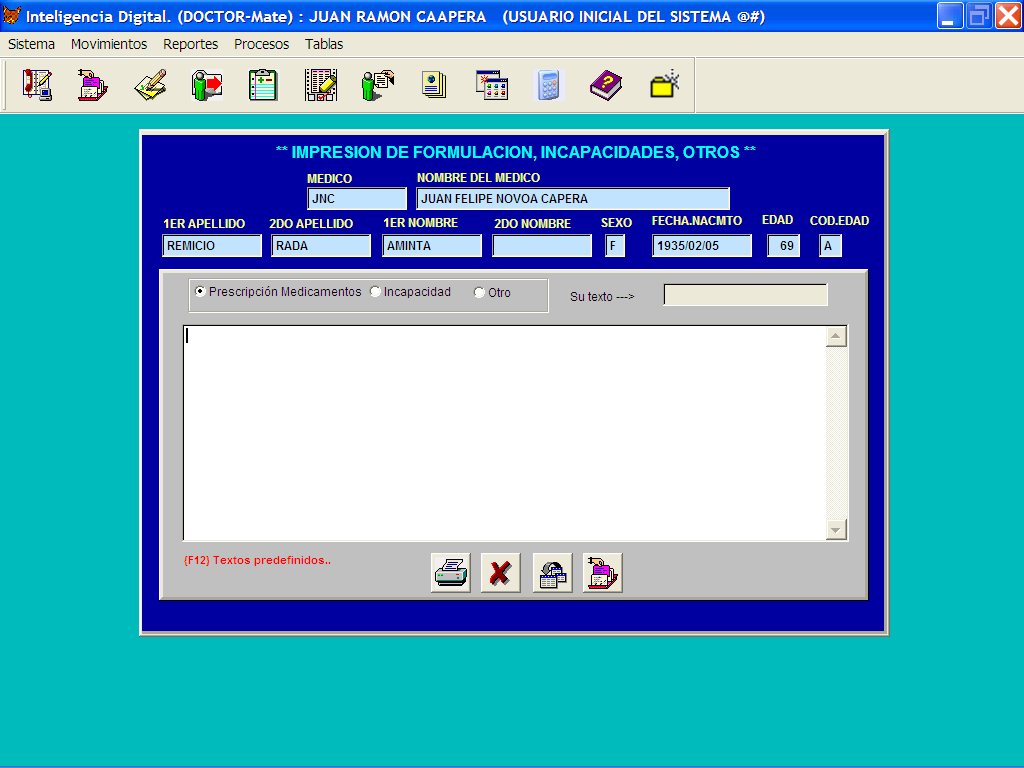1024x768 pixels.
Task: Click the tables with curved arrow button
Action: coord(552,573)
